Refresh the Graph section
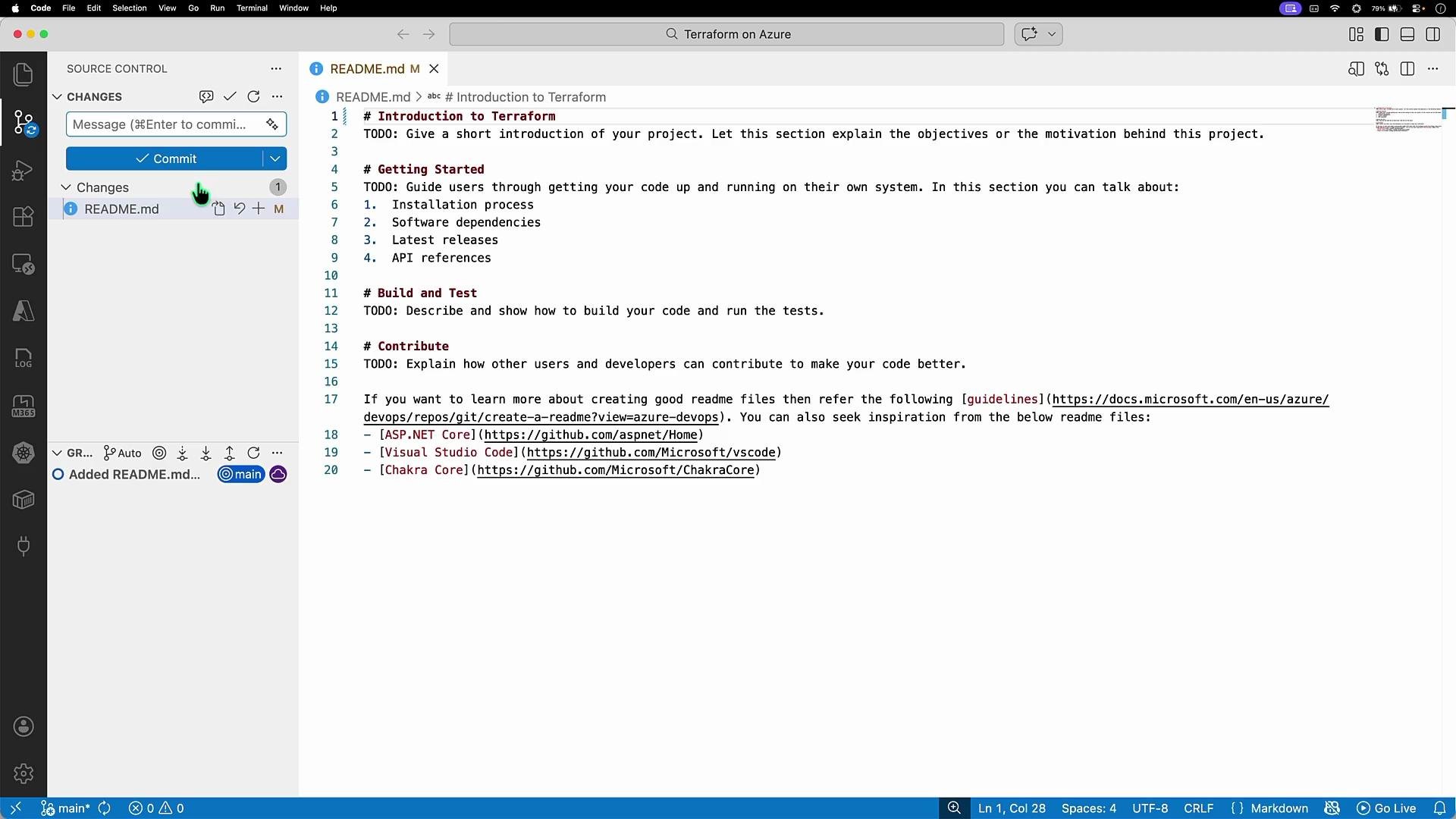Screen dimensions: 1456x819 [253, 453]
